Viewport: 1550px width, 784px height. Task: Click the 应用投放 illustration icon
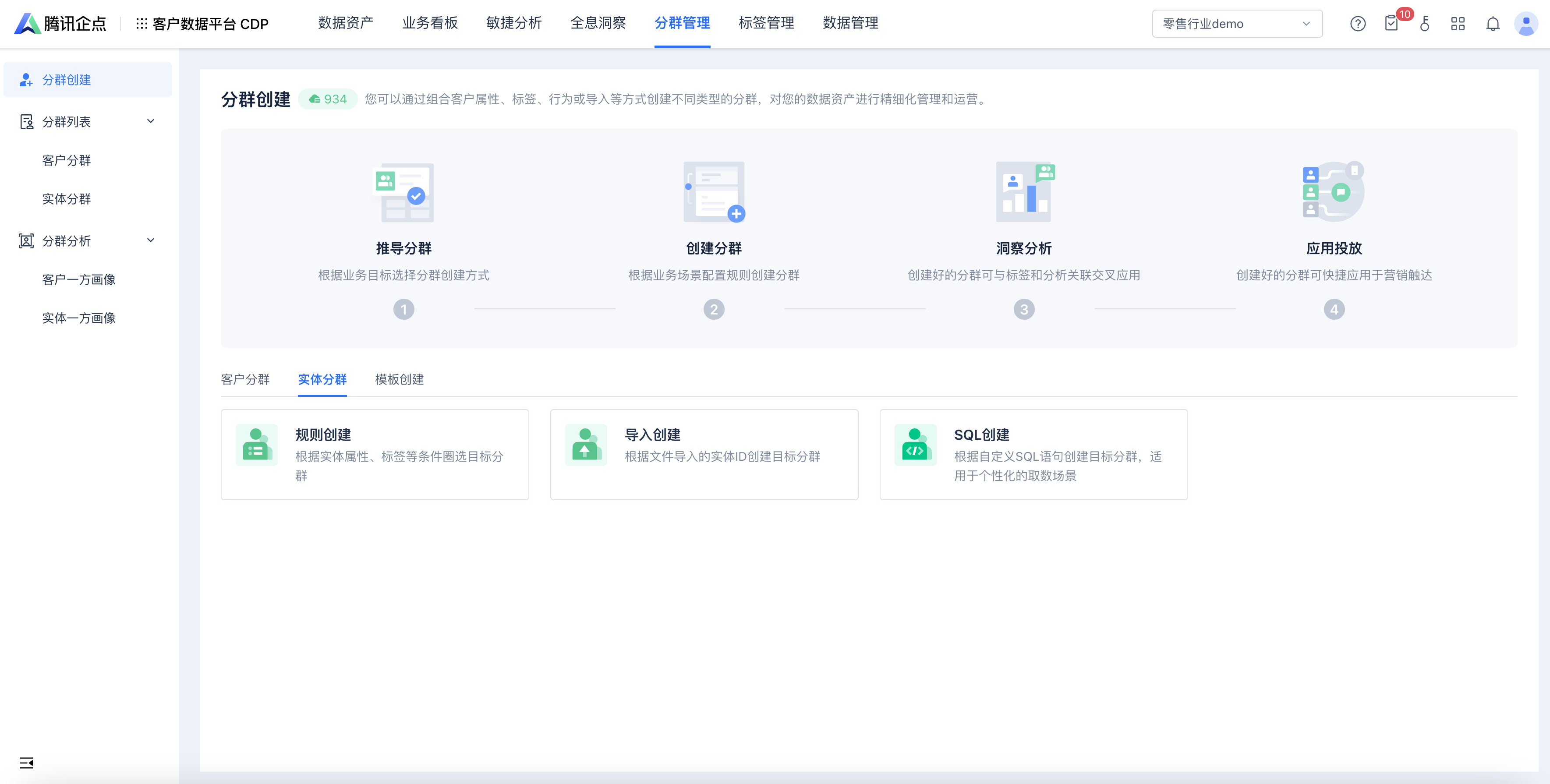[x=1334, y=192]
